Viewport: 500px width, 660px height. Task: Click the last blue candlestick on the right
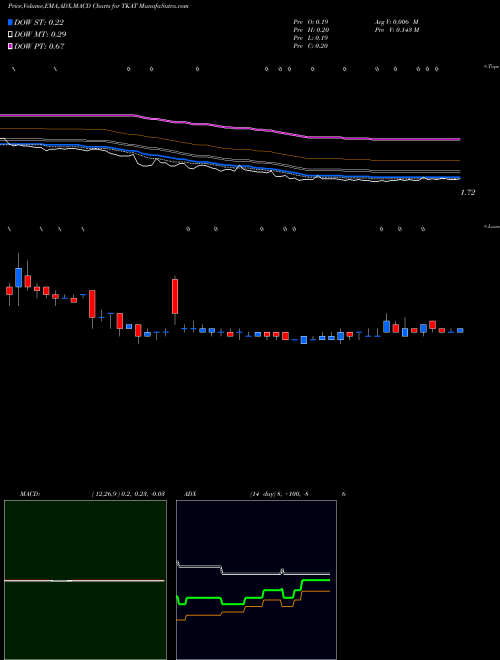[x=460, y=330]
